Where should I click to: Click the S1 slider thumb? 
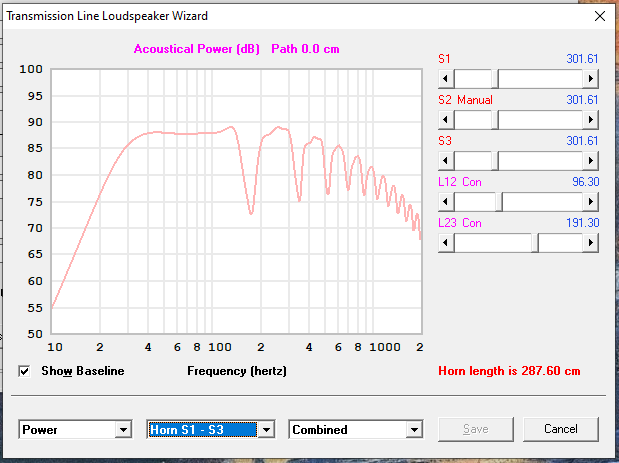click(495, 79)
